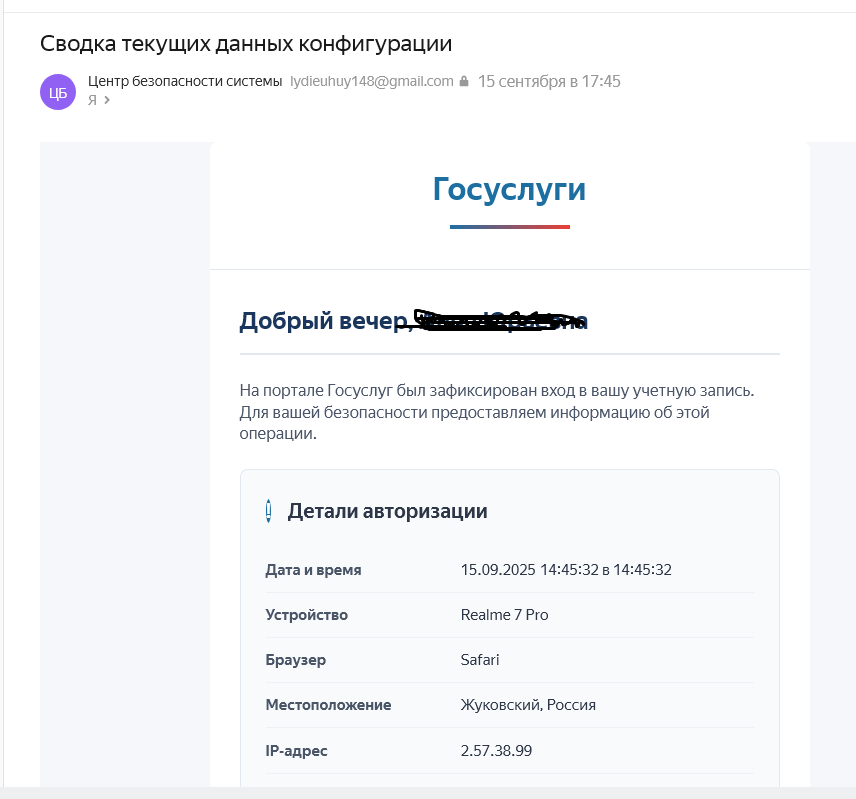Screen dimensions: 856x799
Task: Click the icon next to Детали авторизации
Action: tap(268, 511)
